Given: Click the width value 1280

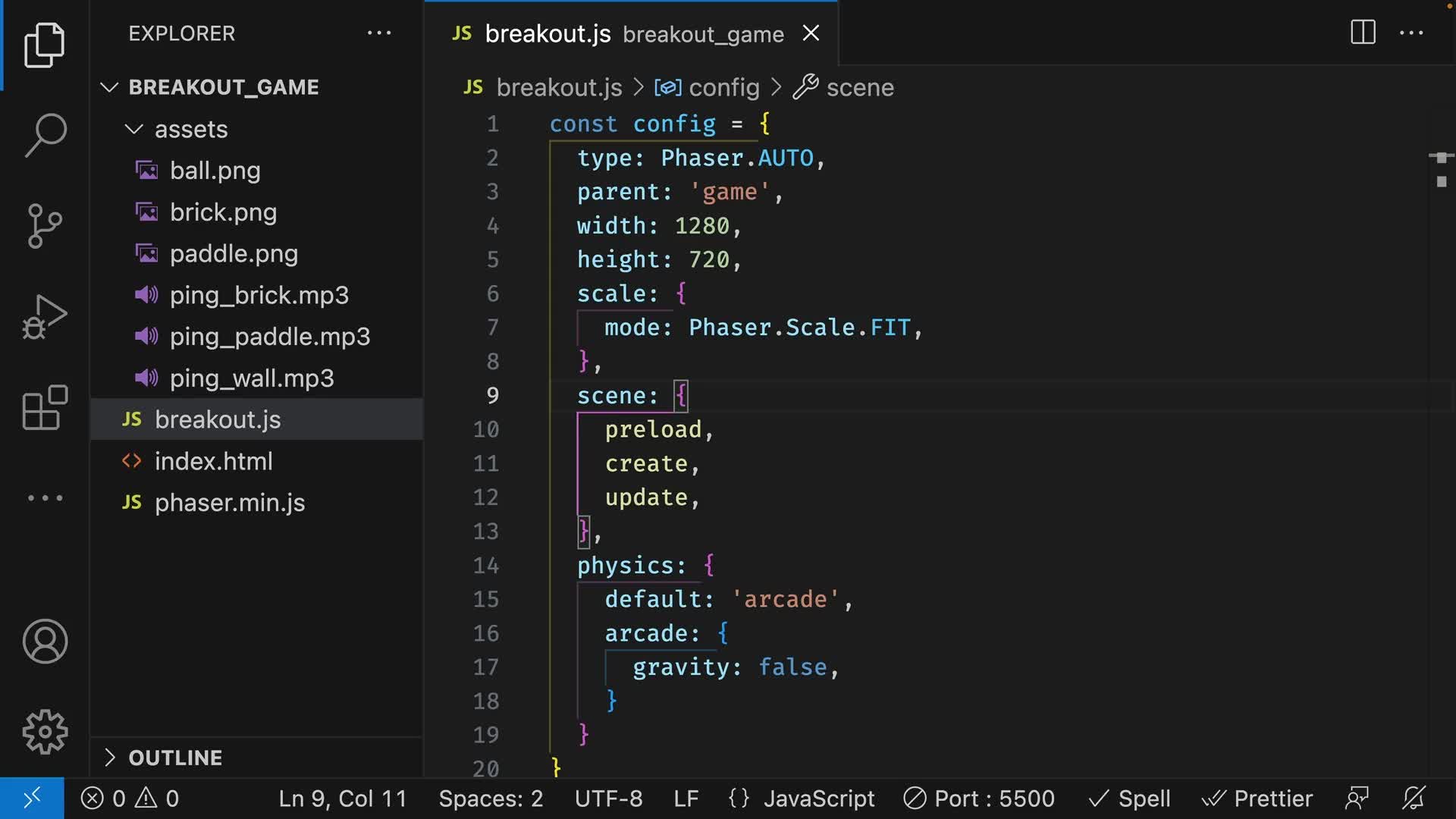Looking at the screenshot, I should [x=701, y=226].
